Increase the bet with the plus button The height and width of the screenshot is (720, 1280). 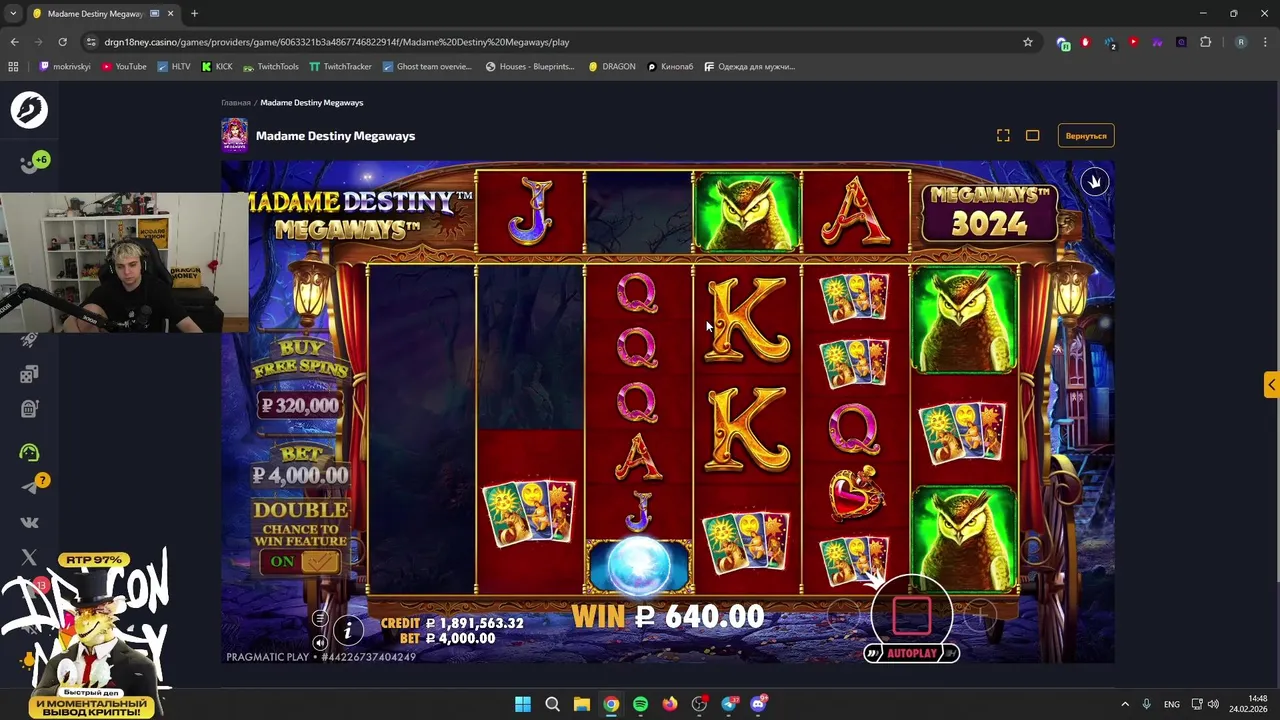(x=980, y=617)
